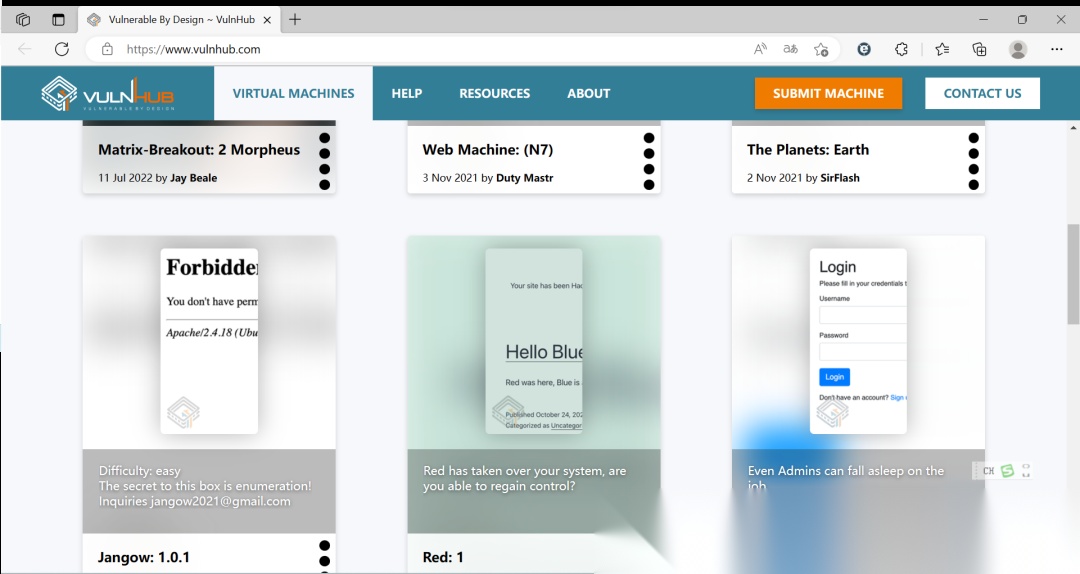The width and height of the screenshot is (1080, 574).
Task: Open The Planets: Earth link
Action: pyautogui.click(x=808, y=150)
